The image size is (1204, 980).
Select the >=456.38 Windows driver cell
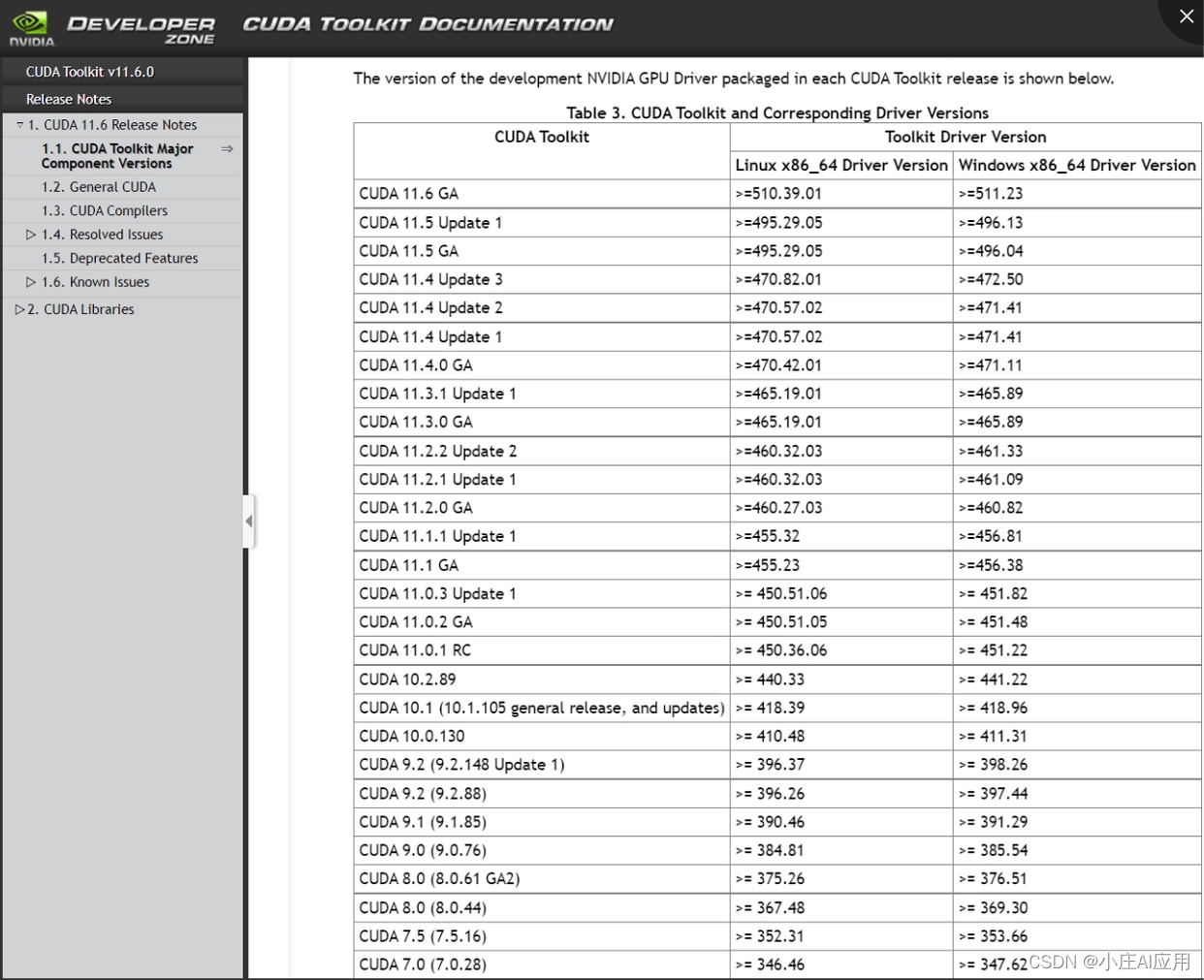click(1077, 565)
